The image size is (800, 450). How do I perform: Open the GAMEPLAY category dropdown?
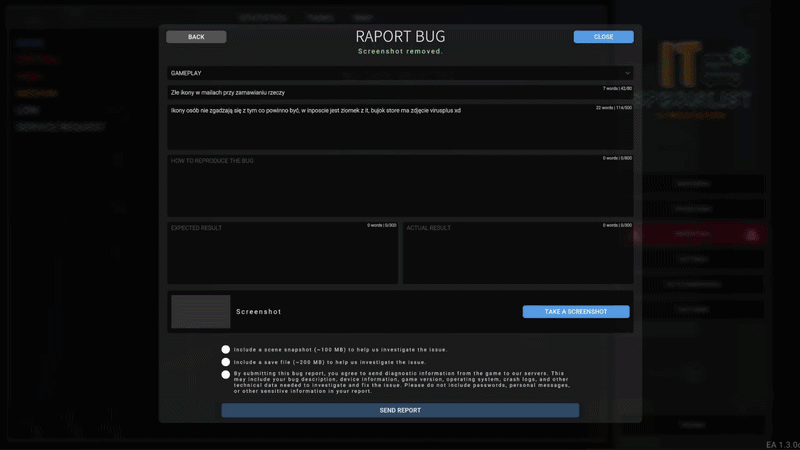(400, 73)
